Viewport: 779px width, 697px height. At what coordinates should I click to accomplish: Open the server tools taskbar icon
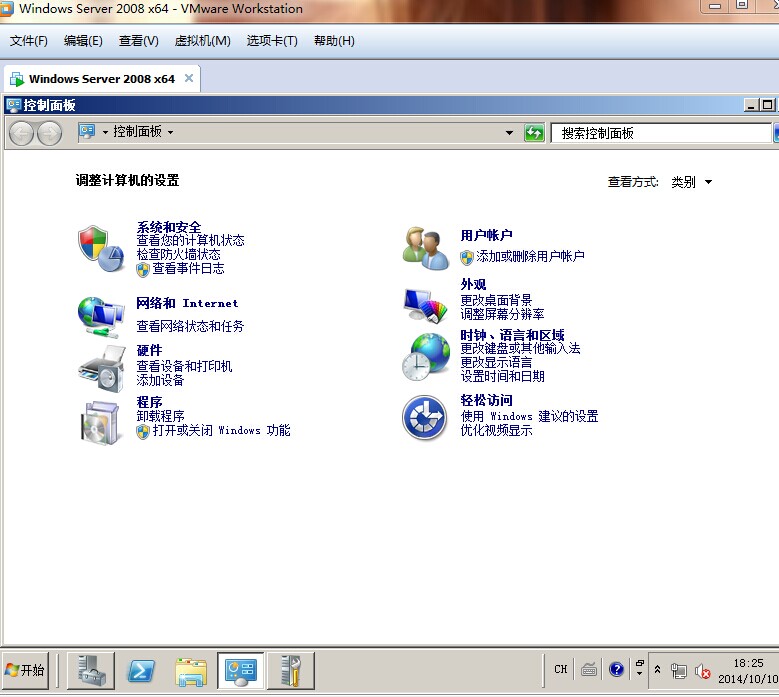click(x=291, y=671)
